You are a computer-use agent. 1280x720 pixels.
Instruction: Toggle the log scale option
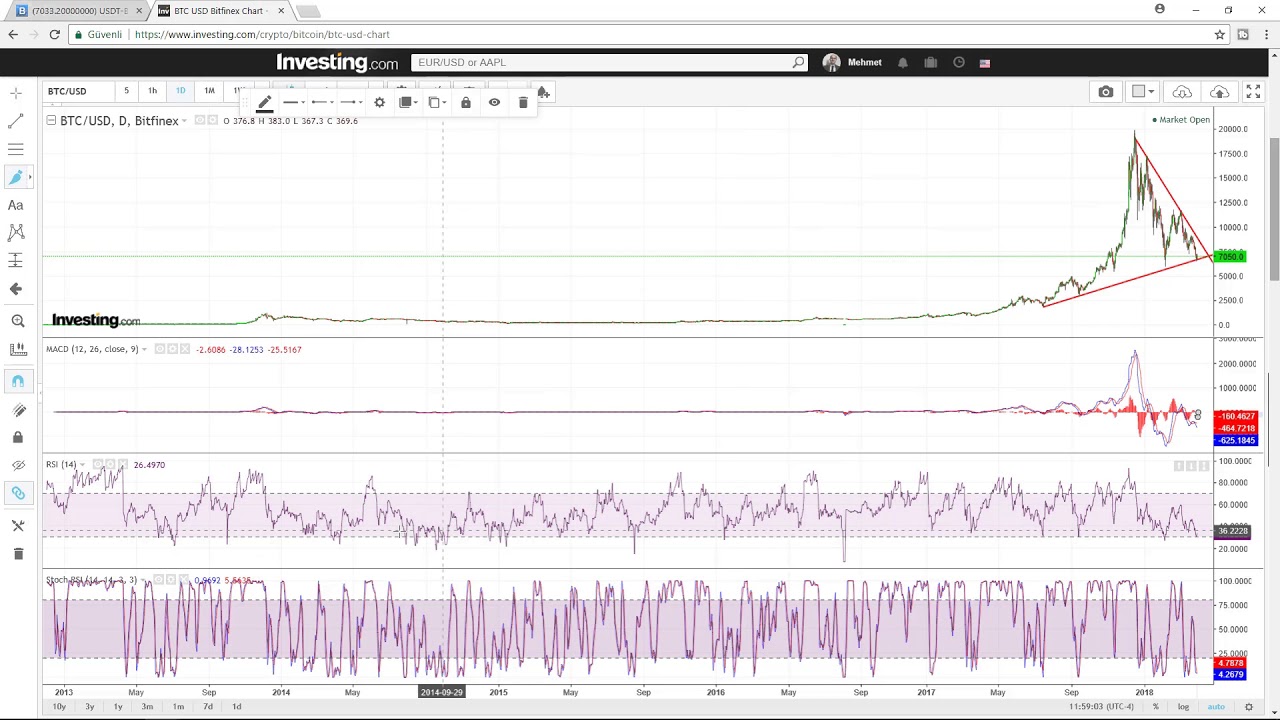(1183, 707)
